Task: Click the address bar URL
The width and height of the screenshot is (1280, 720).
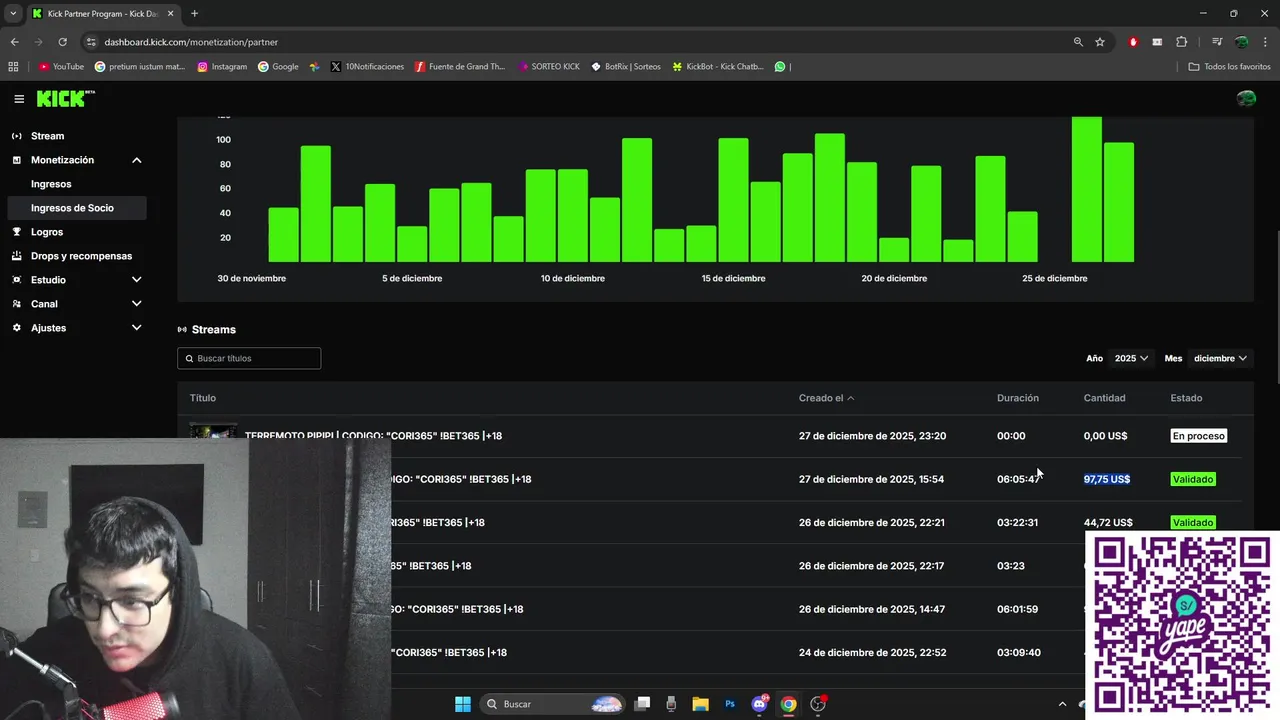Action: tap(191, 42)
